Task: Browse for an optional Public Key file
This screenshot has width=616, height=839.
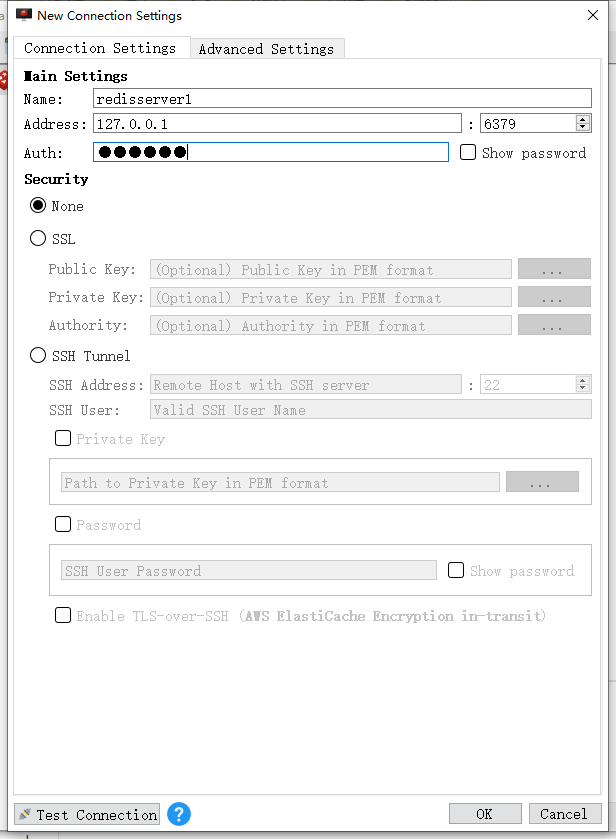Action: (x=554, y=269)
